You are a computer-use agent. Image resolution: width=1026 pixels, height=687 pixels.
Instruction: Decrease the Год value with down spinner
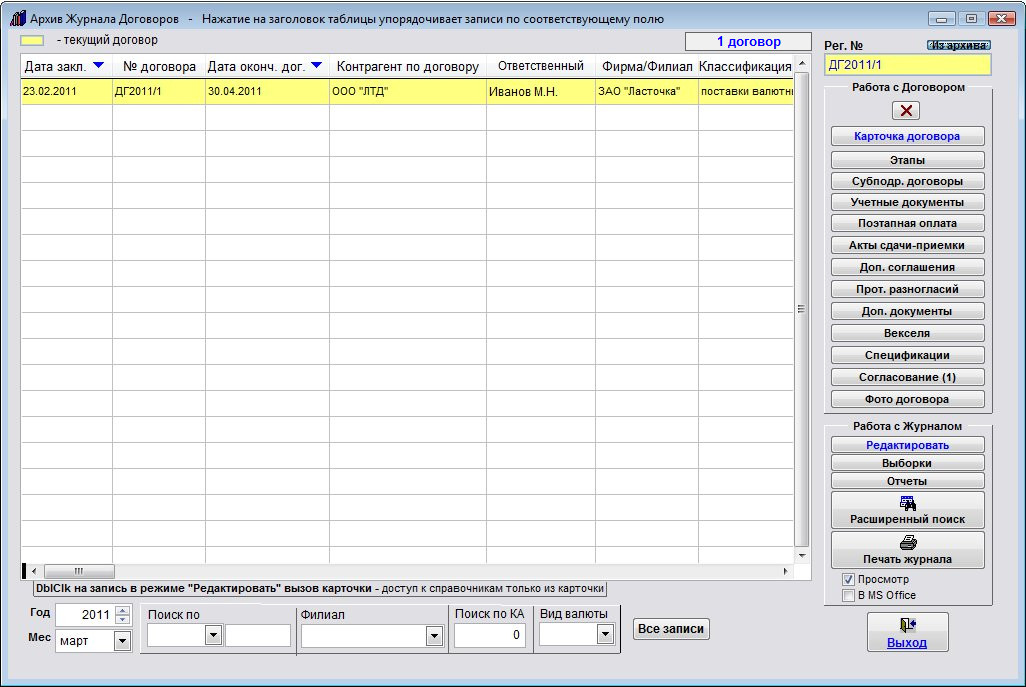coord(122,620)
